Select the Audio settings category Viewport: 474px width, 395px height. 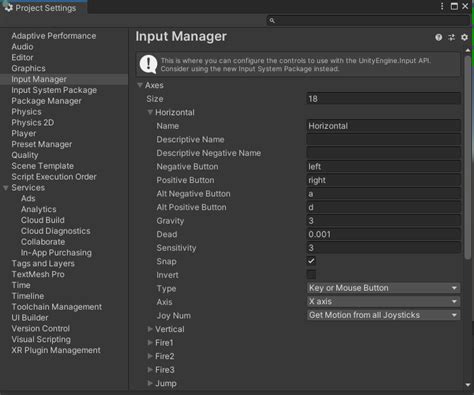[x=22, y=47]
